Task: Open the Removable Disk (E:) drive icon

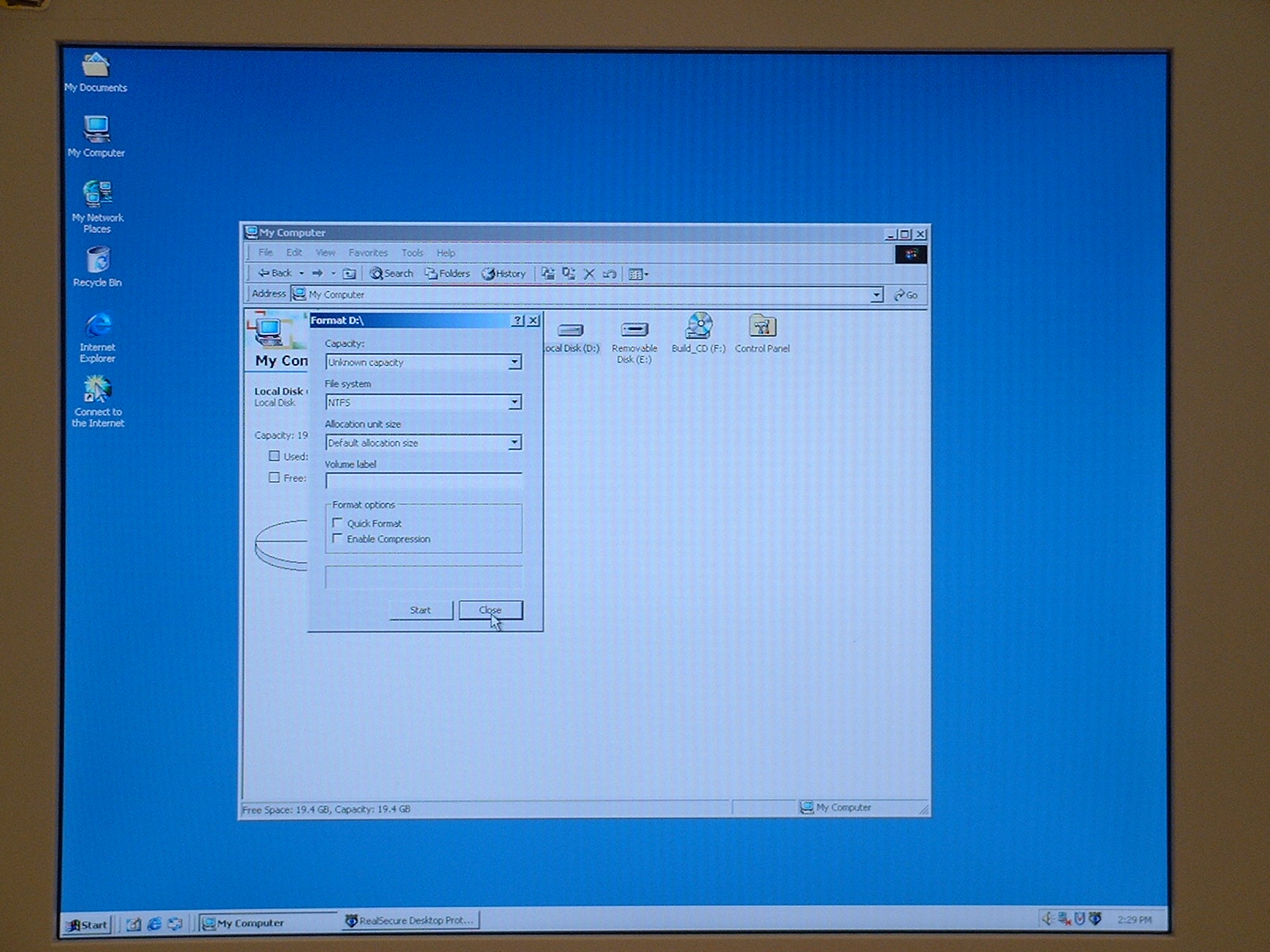Action: coord(634,330)
